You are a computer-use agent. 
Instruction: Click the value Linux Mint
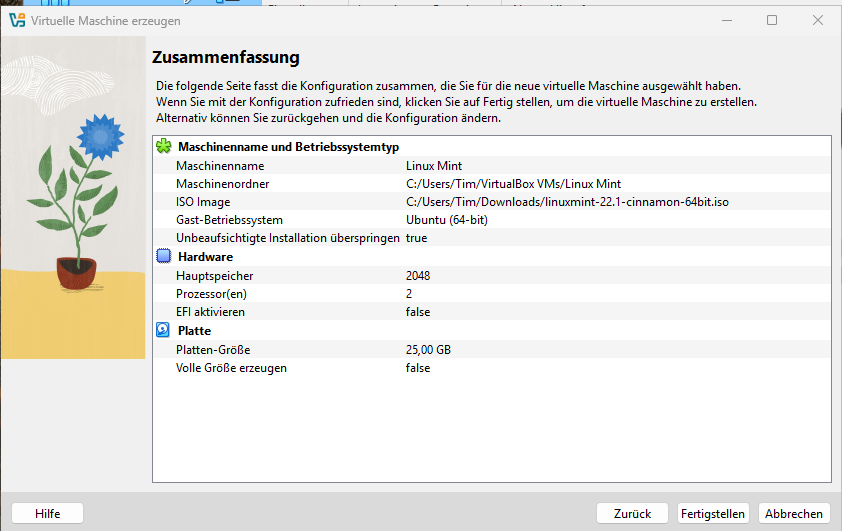434,166
